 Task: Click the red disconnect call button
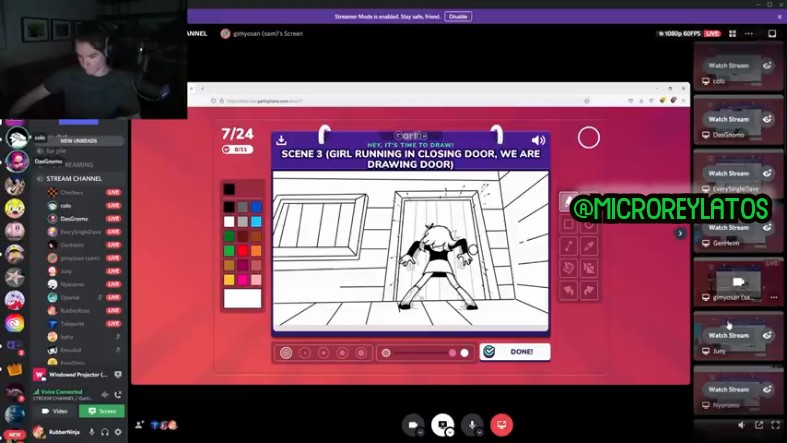click(x=501, y=424)
